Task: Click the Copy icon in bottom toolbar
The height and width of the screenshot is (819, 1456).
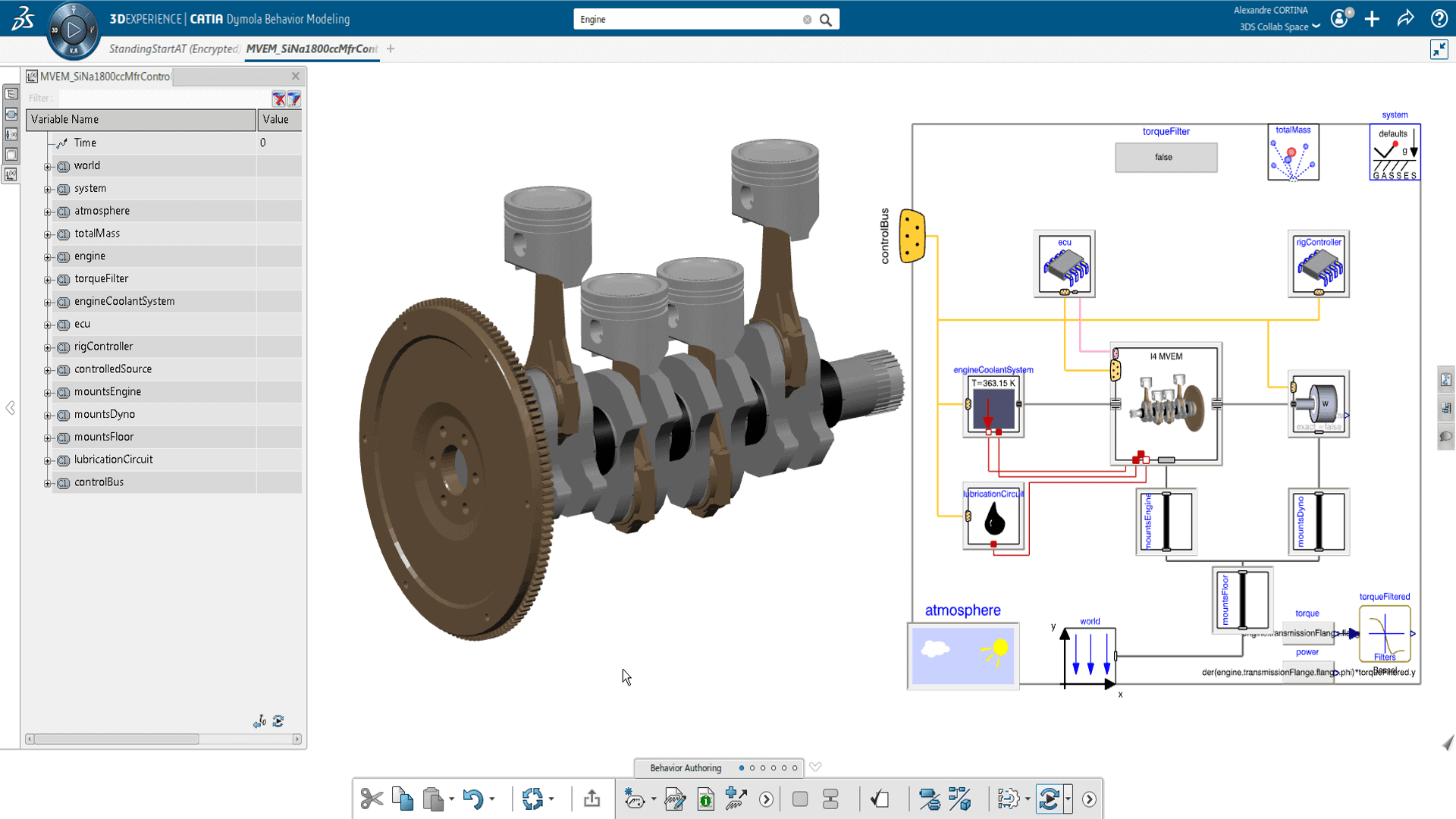Action: [403, 799]
